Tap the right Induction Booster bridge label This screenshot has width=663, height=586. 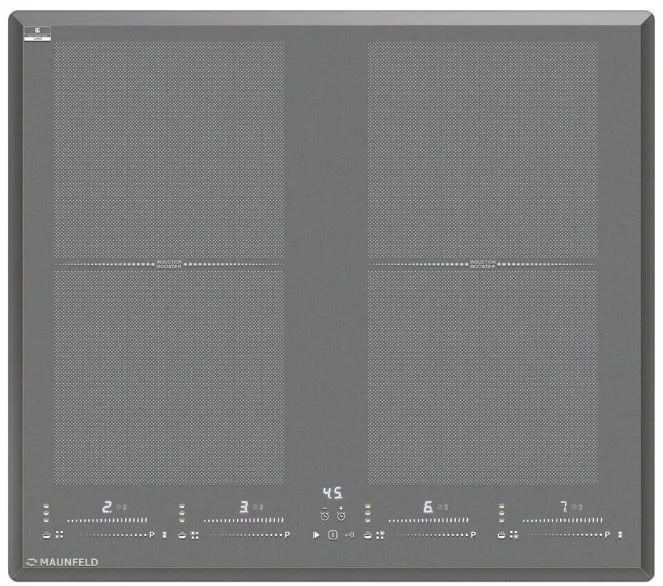point(483,265)
